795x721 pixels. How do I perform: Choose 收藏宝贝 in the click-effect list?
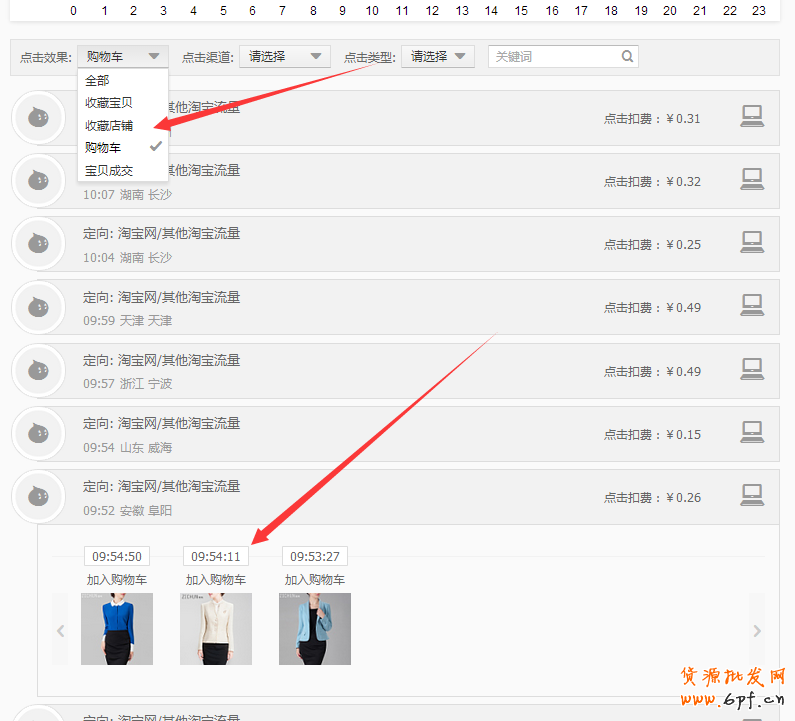point(123,103)
